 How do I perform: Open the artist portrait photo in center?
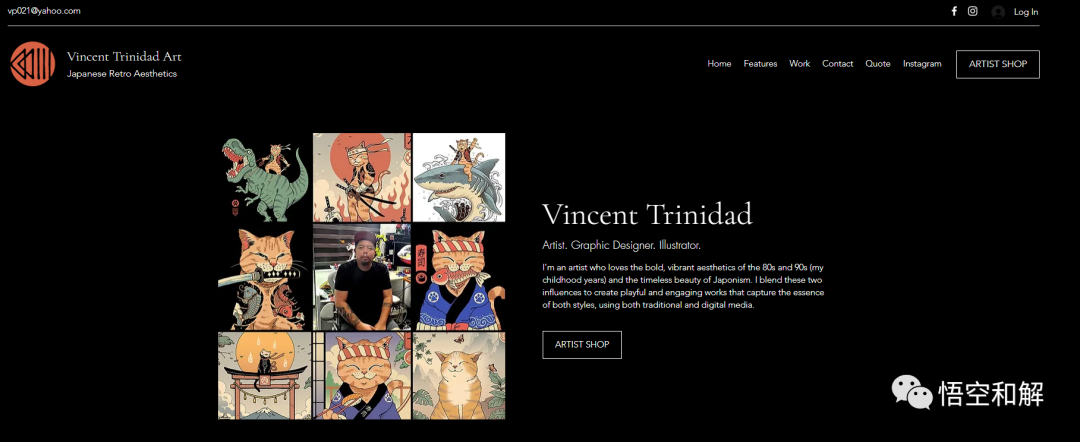tap(362, 277)
